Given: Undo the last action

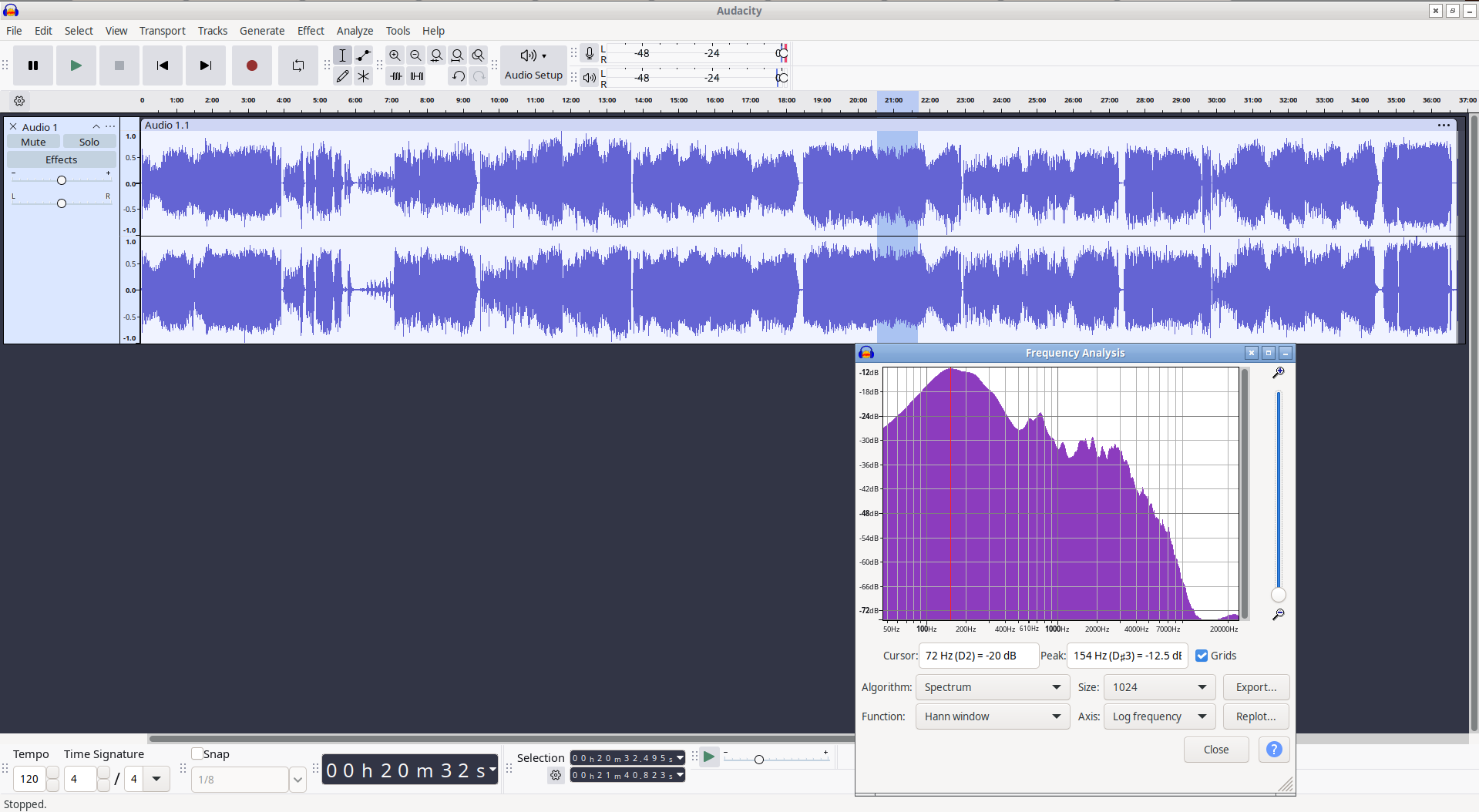Looking at the screenshot, I should [x=458, y=76].
